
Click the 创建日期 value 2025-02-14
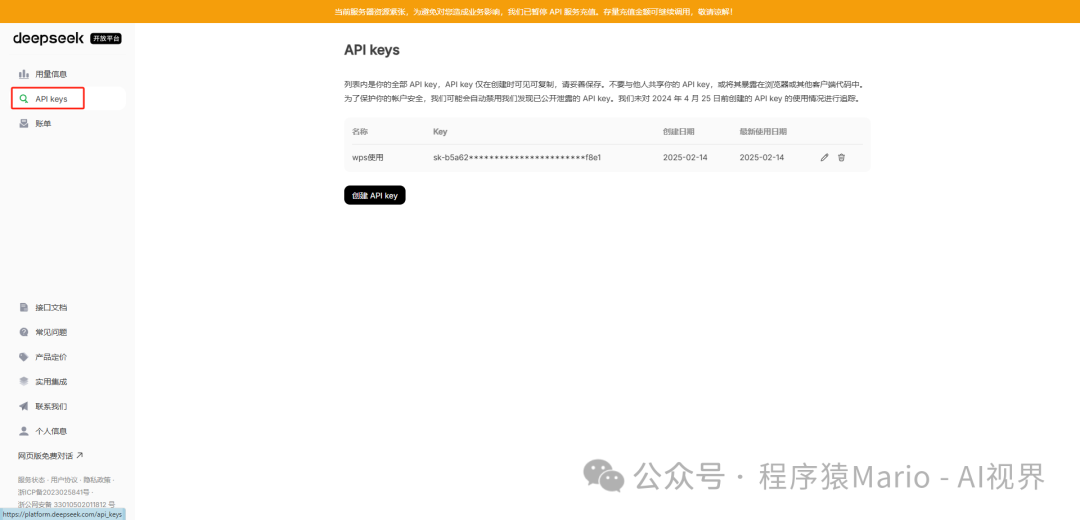click(x=685, y=158)
